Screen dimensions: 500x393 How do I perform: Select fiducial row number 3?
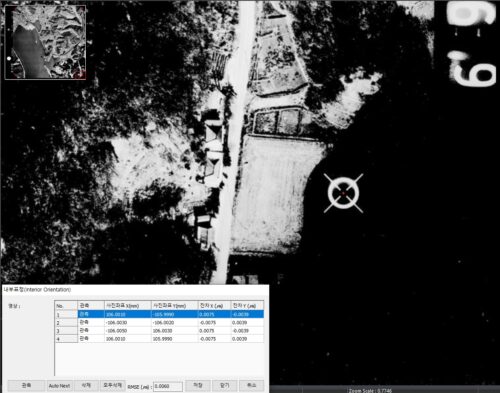[159, 330]
